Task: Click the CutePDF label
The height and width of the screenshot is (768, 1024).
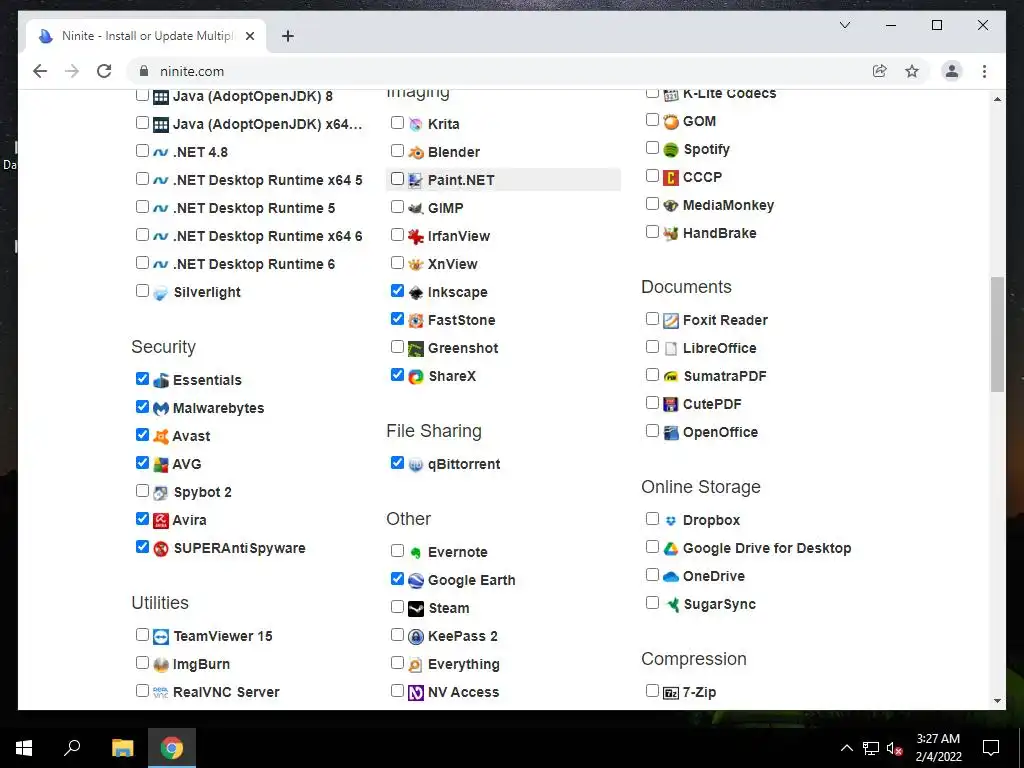Action: click(712, 404)
